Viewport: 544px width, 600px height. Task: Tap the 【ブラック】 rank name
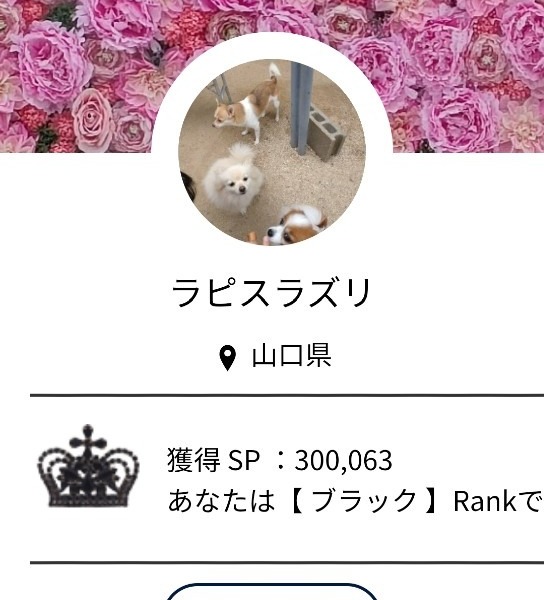coord(364,501)
